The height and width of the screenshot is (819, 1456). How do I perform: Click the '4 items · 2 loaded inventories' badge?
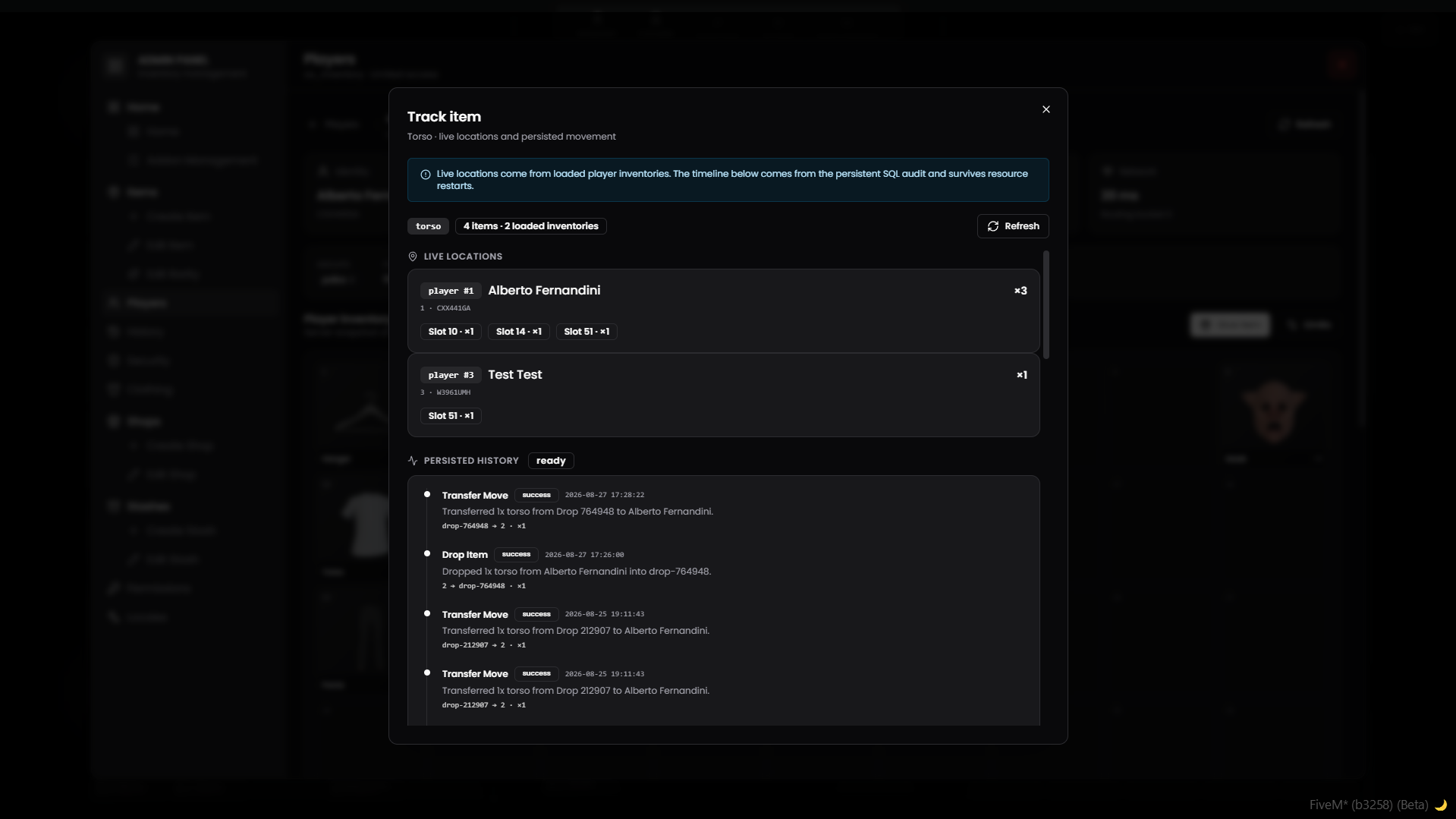click(x=530, y=226)
